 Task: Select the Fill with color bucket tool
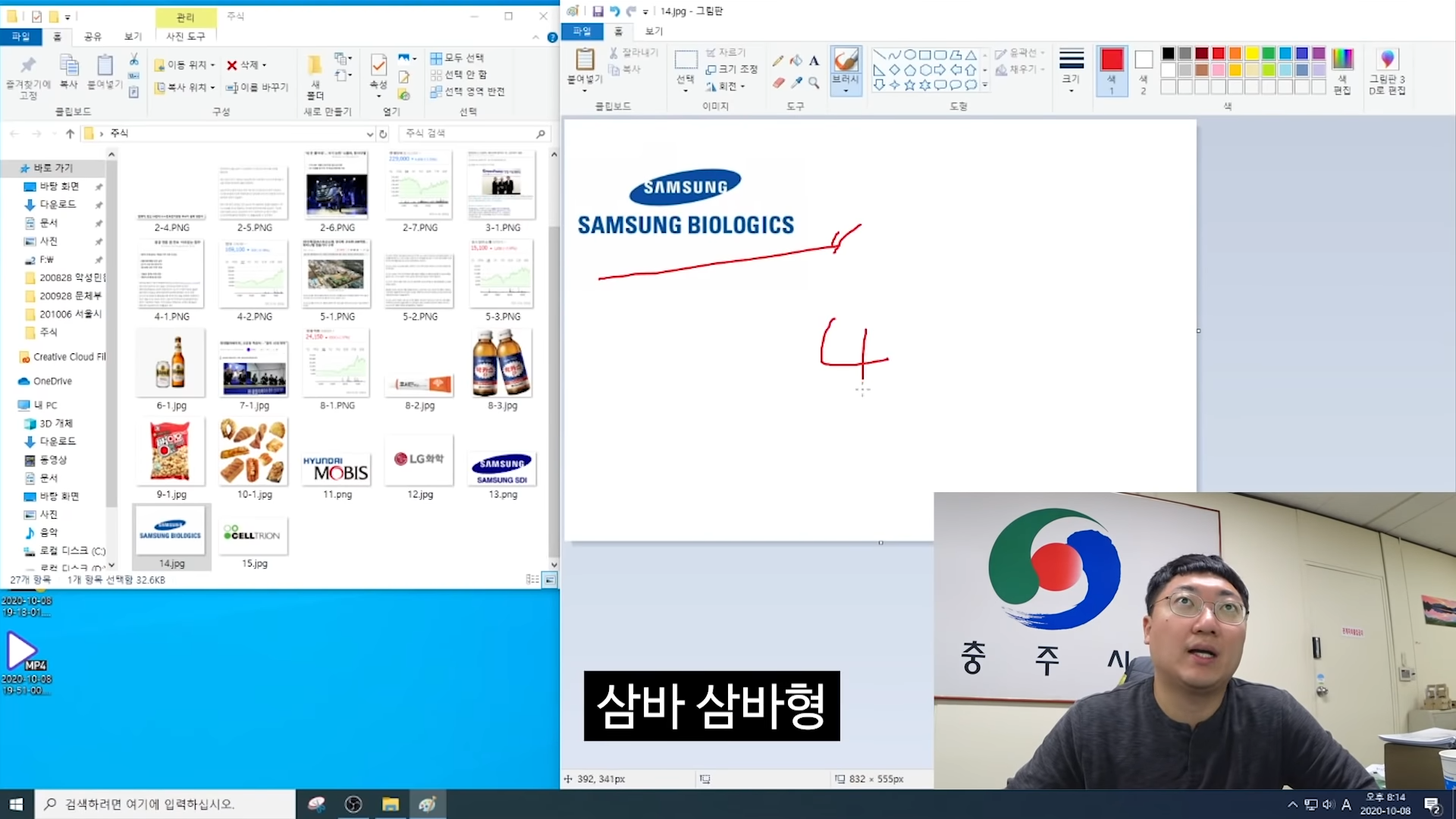[x=796, y=61]
